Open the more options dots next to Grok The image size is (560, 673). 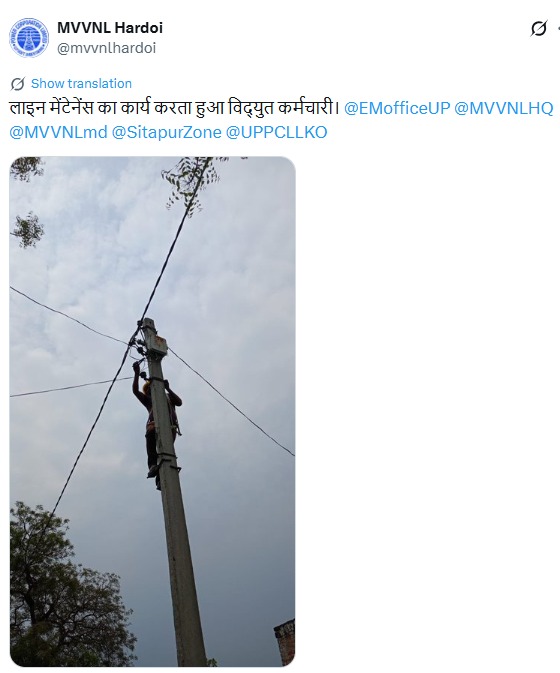coord(558,28)
